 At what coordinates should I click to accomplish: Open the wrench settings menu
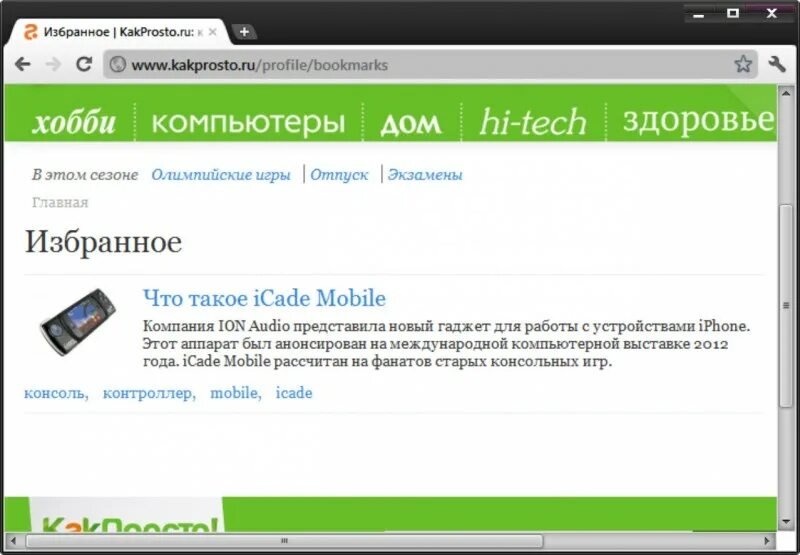[x=777, y=64]
